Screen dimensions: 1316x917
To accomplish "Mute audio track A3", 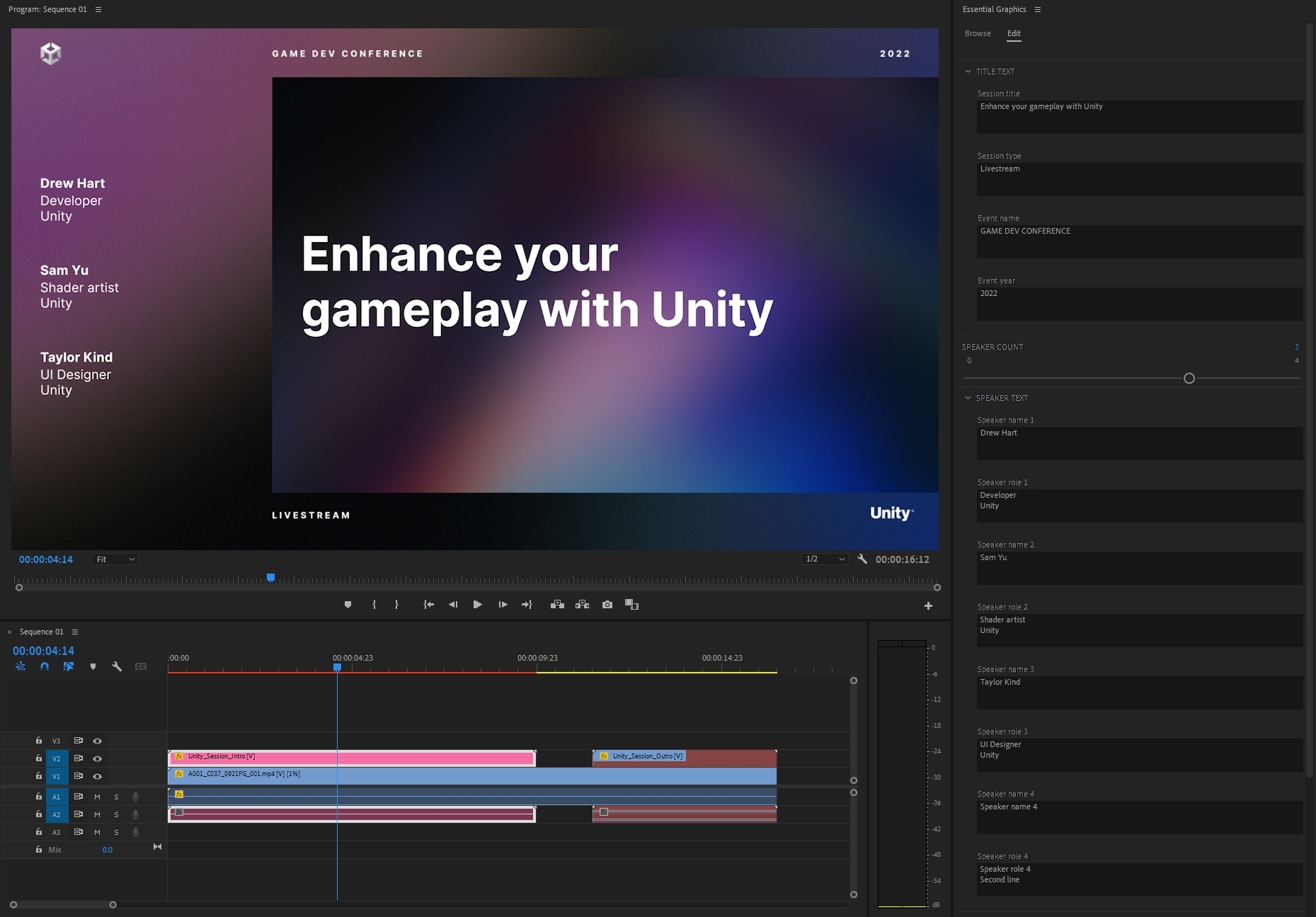I will click(x=98, y=832).
